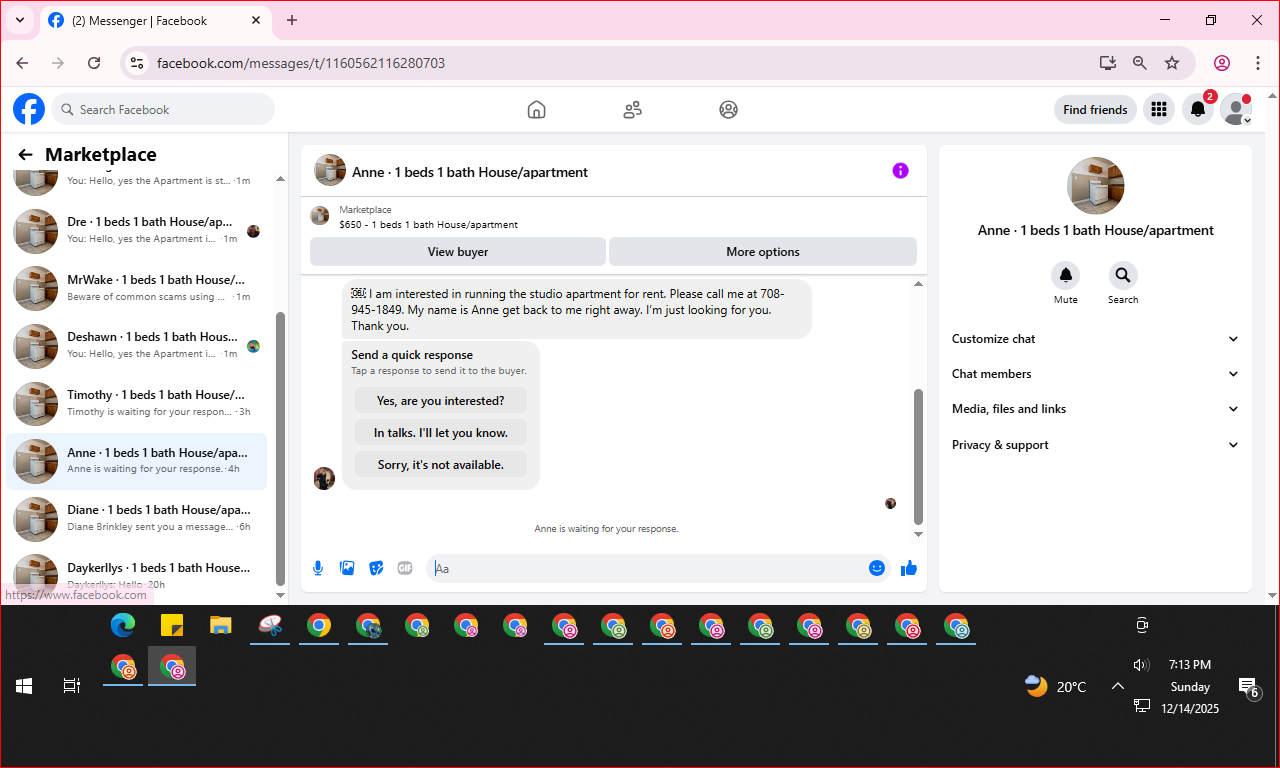
Task: Open the Chrome zoom magnifier icon
Action: (x=1140, y=63)
